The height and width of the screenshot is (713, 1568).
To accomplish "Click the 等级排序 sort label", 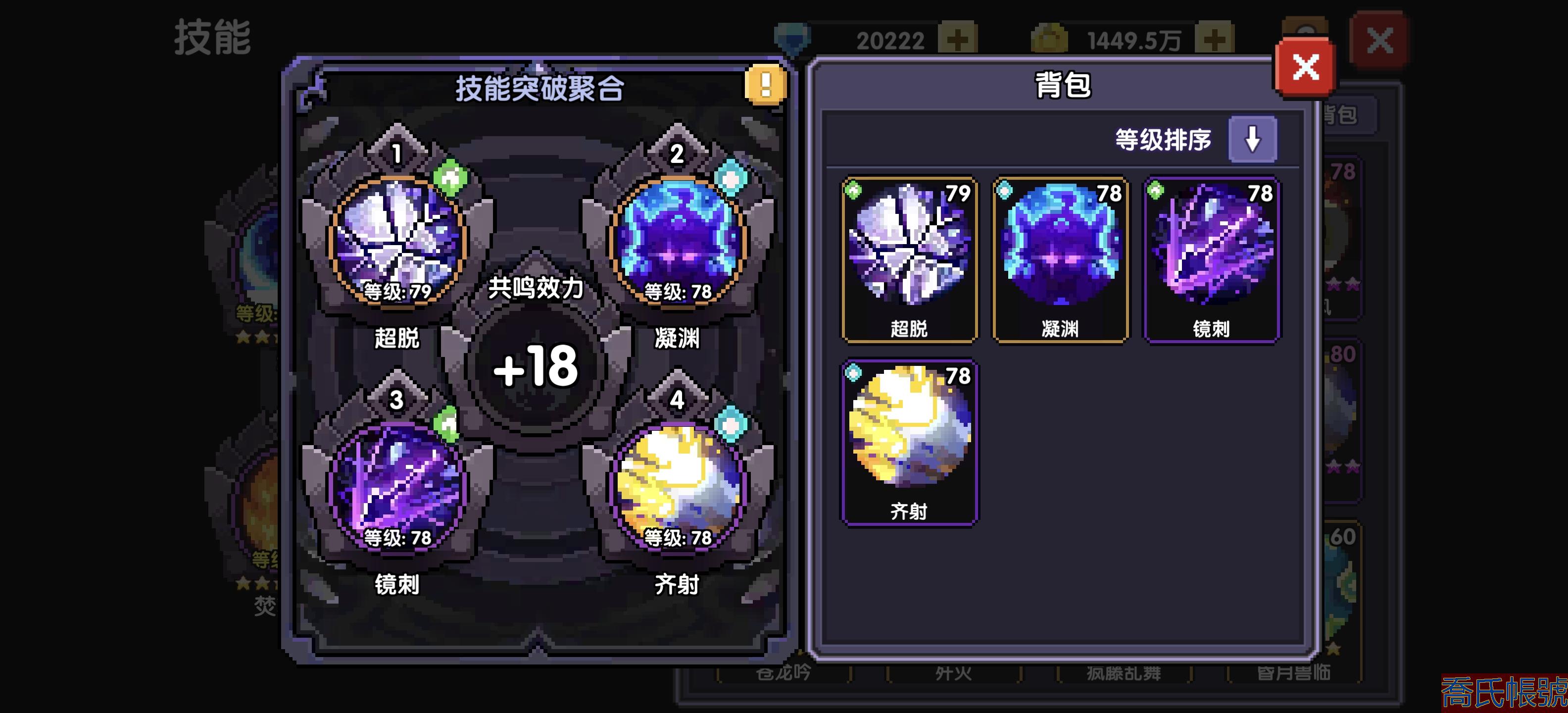I will coord(1163,140).
